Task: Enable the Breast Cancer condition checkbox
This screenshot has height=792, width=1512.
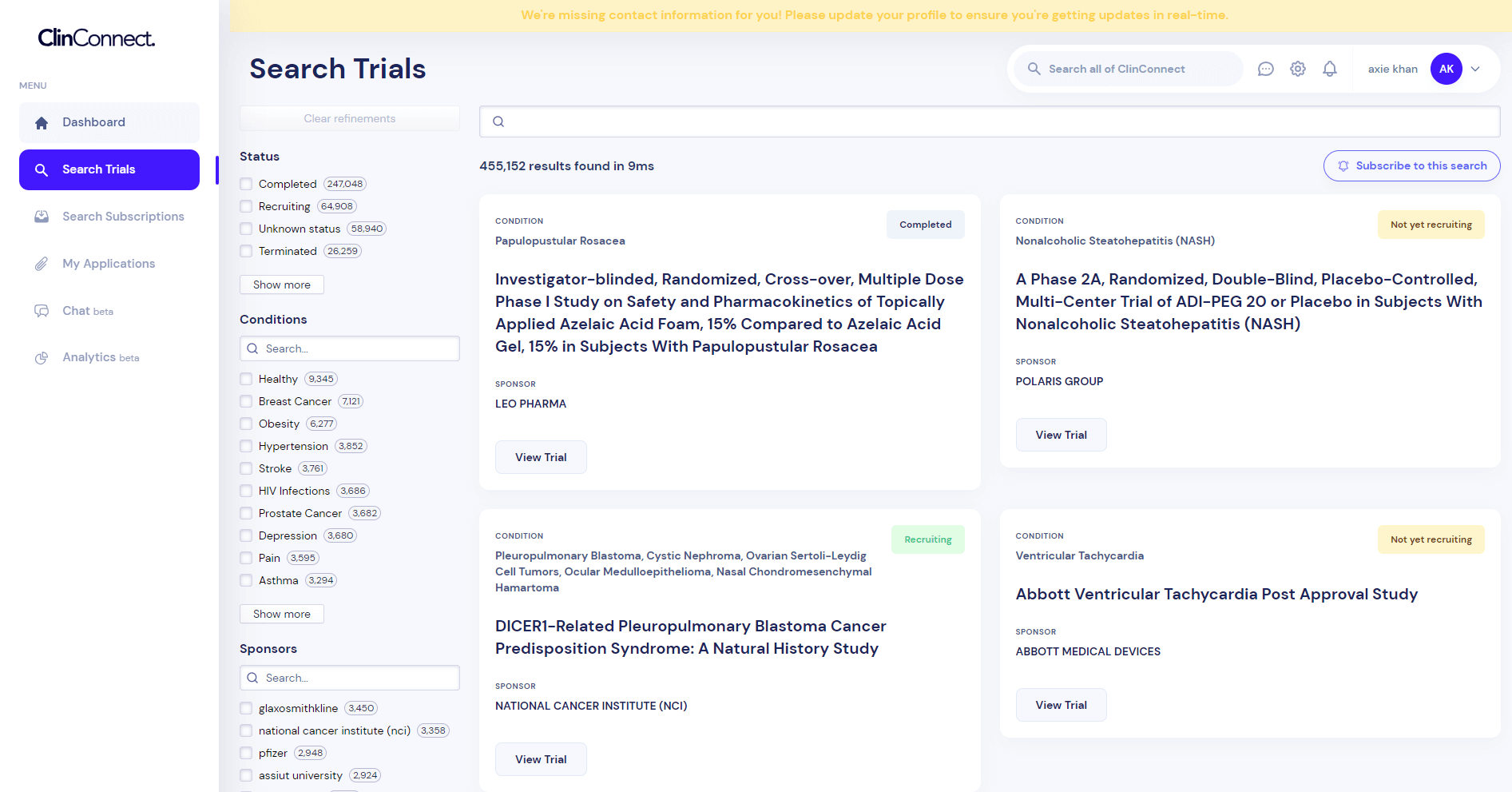Action: point(247,401)
